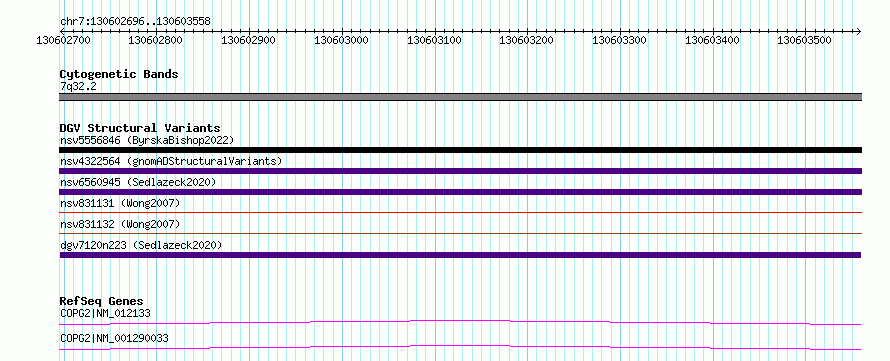This screenshot has height=361, width=890.
Task: Open the Cytogenetic Bands track heading
Action: point(119,74)
